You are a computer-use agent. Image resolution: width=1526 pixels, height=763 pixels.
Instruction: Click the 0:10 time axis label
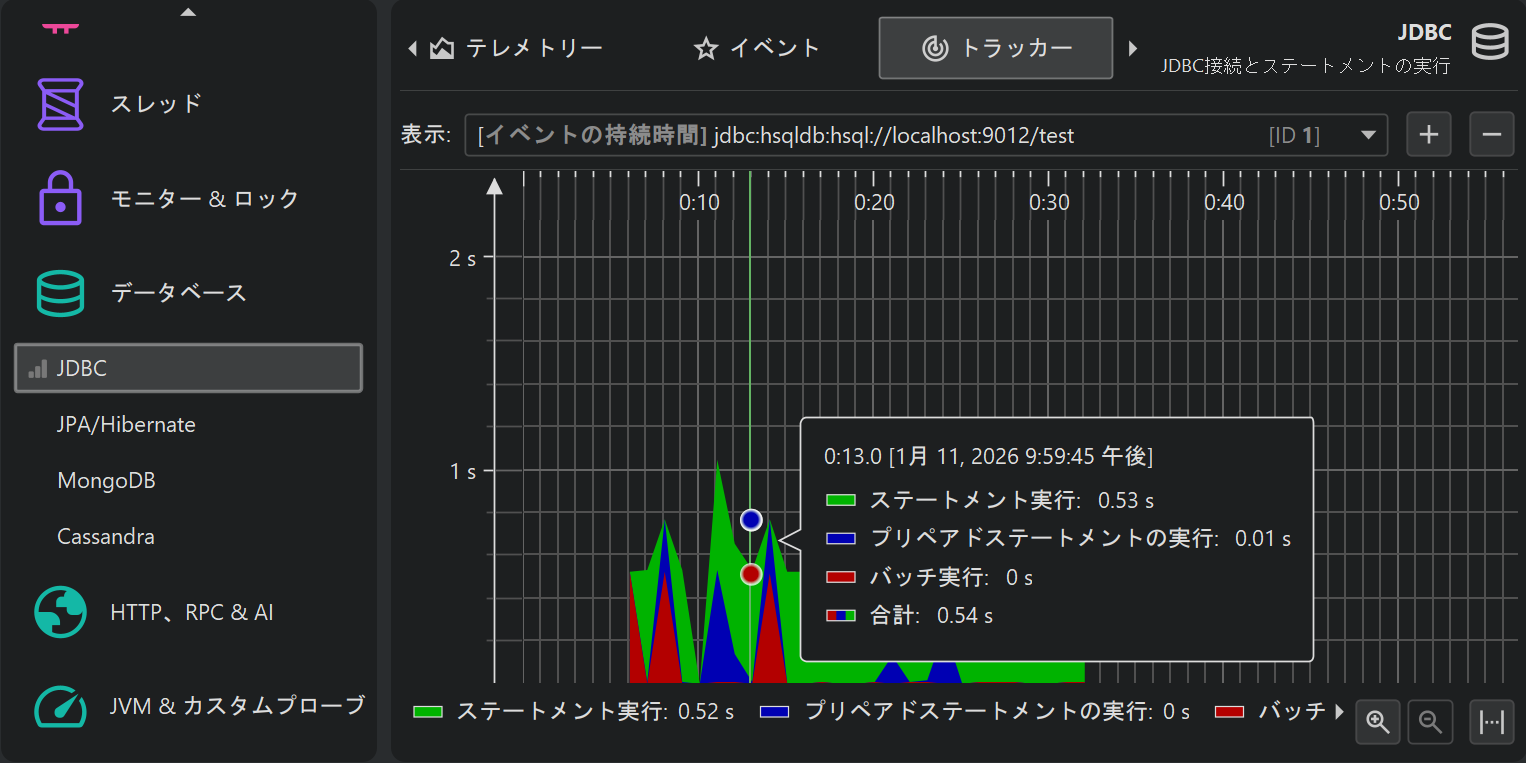click(699, 203)
